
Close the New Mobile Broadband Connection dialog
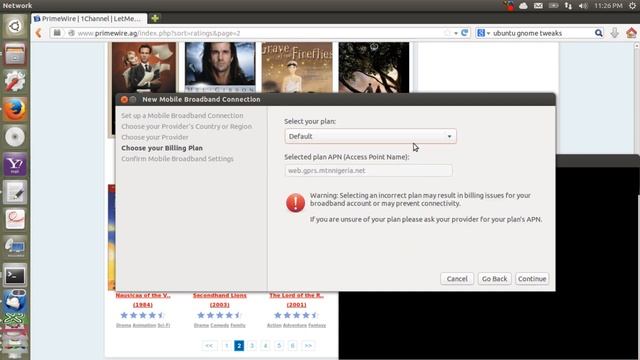[x=124, y=99]
